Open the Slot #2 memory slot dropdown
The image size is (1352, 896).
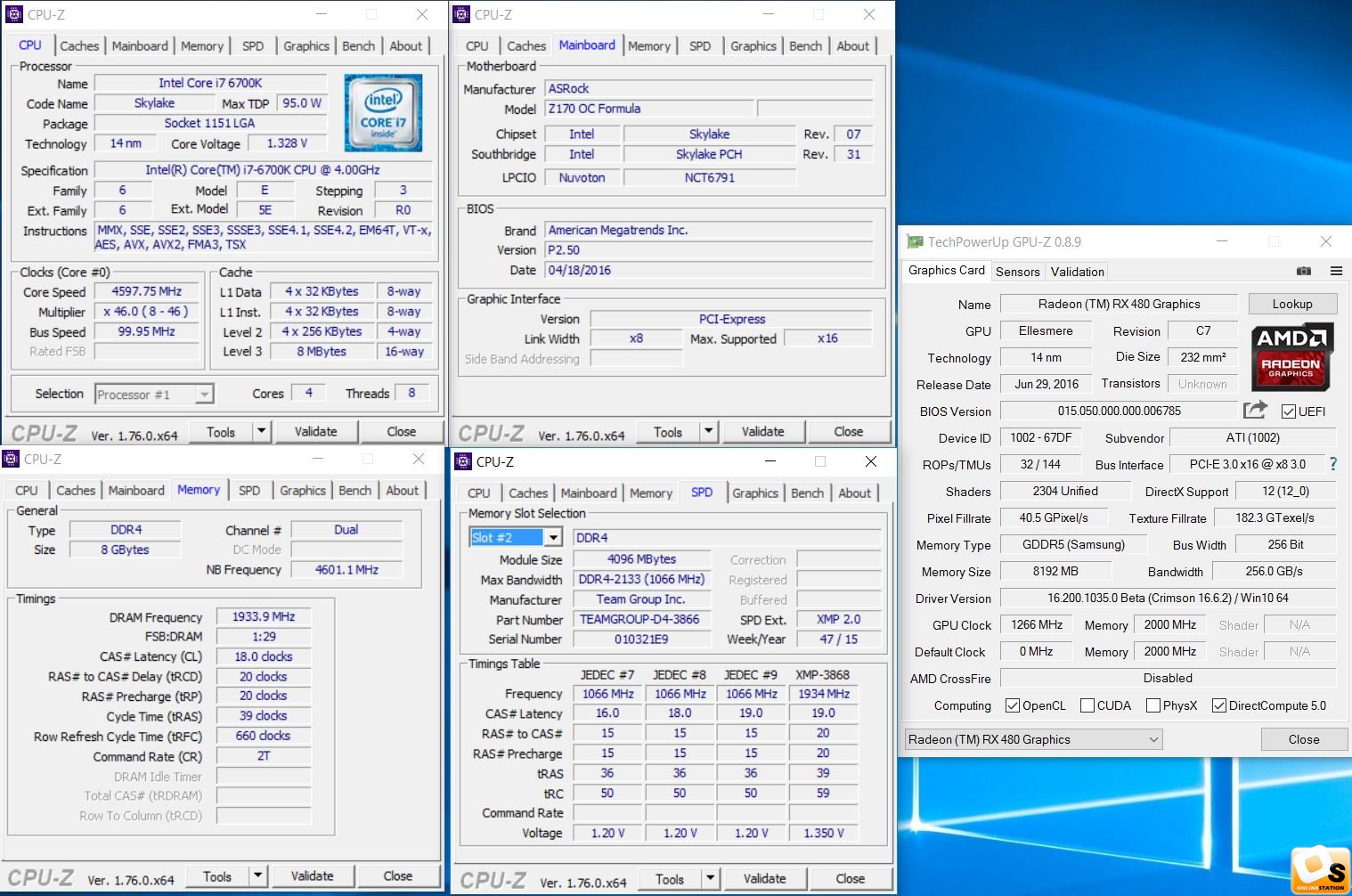tap(553, 537)
